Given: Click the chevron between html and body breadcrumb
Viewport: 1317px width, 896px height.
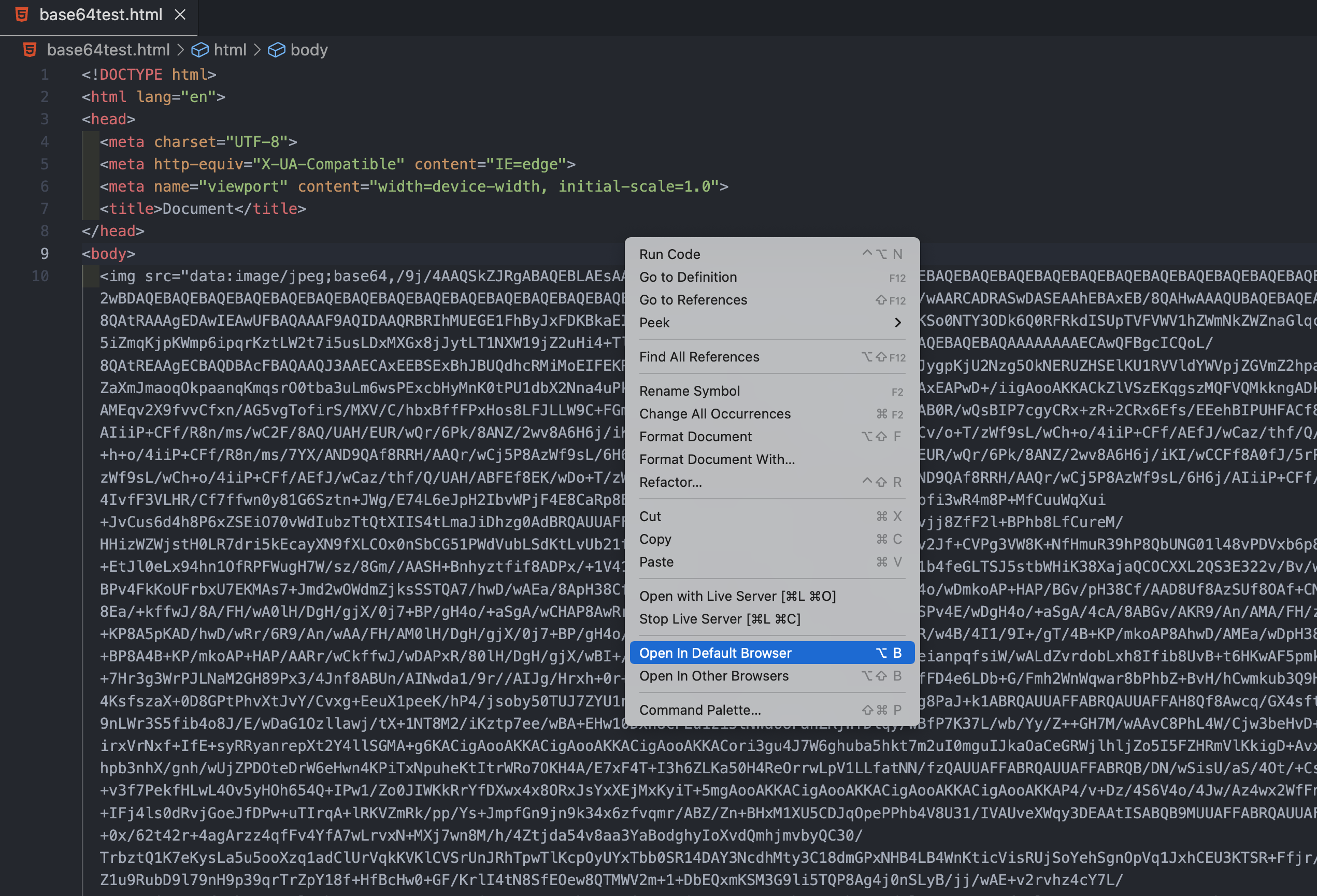Looking at the screenshot, I should tap(257, 50).
